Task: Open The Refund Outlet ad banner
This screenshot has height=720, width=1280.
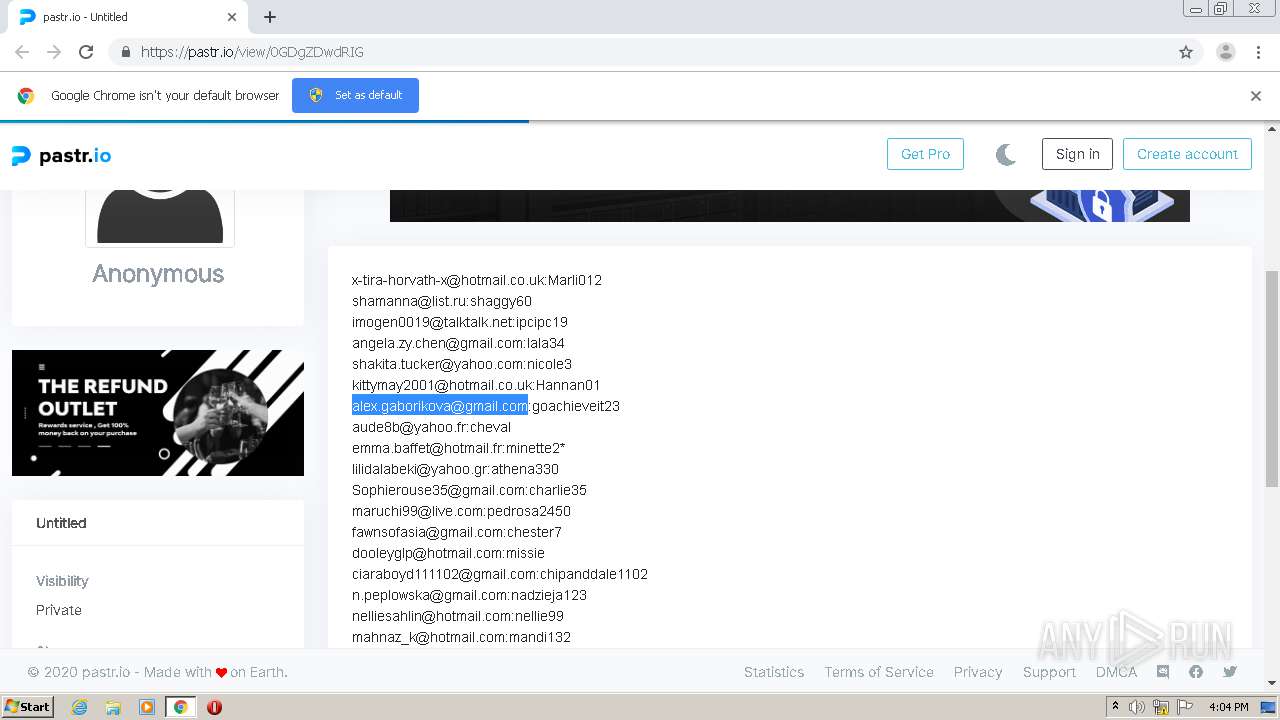Action: (x=158, y=413)
